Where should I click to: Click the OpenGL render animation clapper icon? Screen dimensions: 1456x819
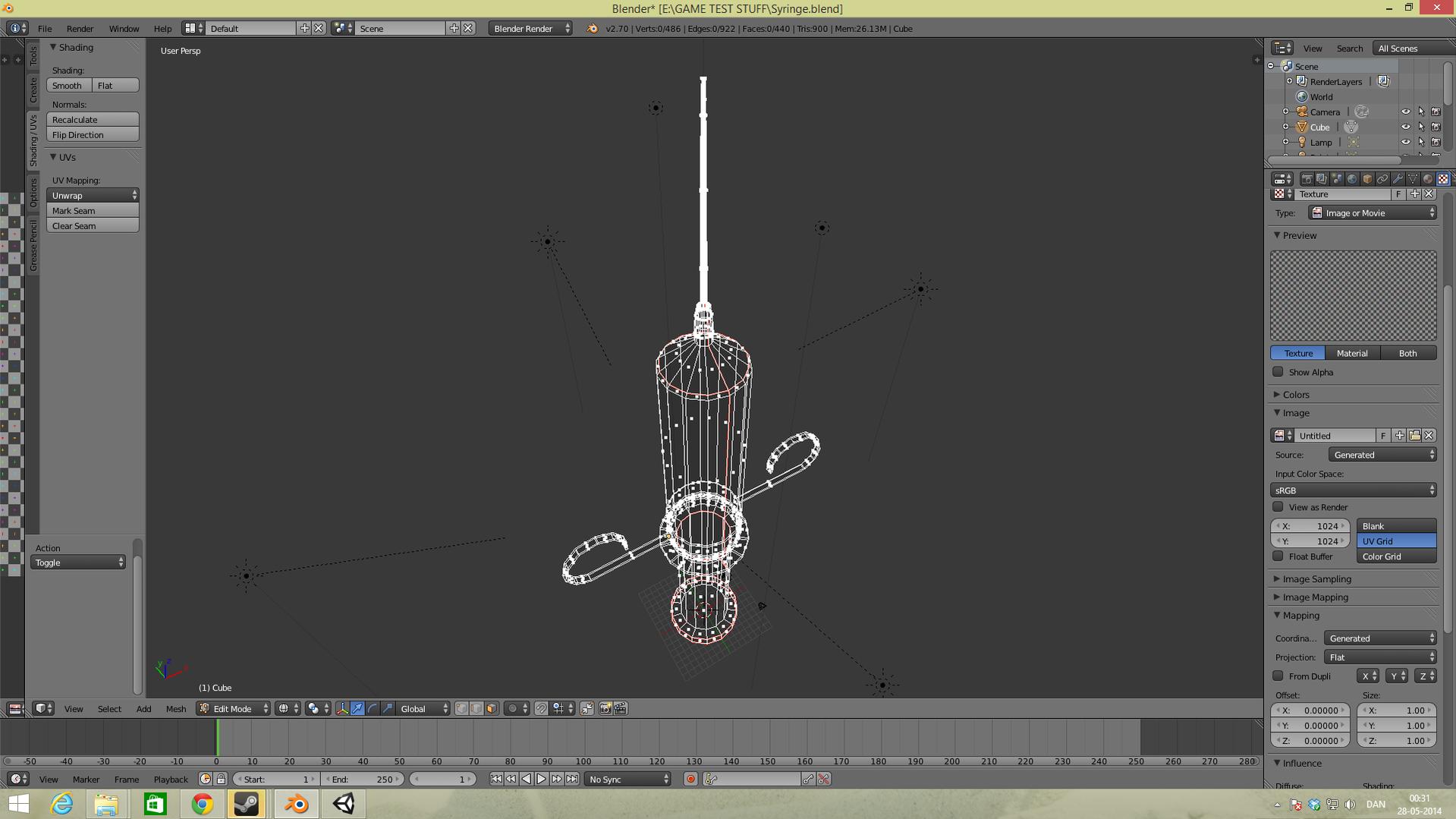pos(621,708)
